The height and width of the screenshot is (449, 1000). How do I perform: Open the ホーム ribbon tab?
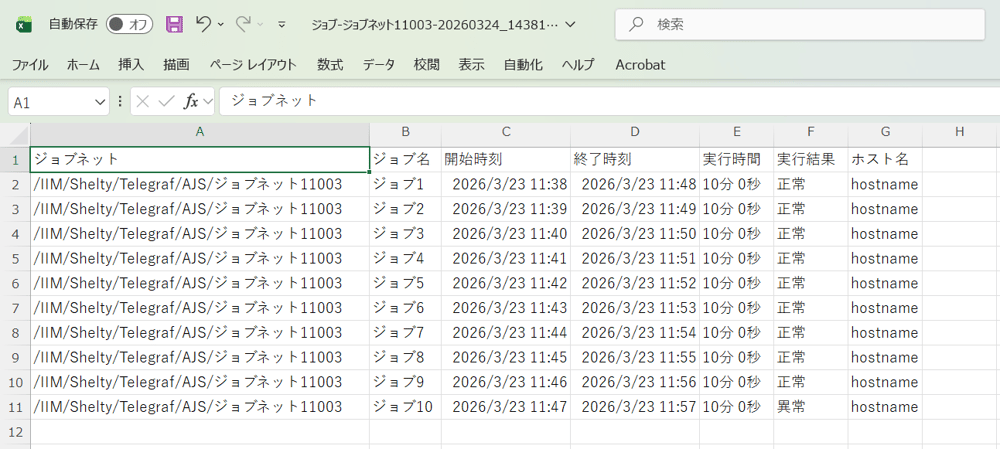point(83,64)
